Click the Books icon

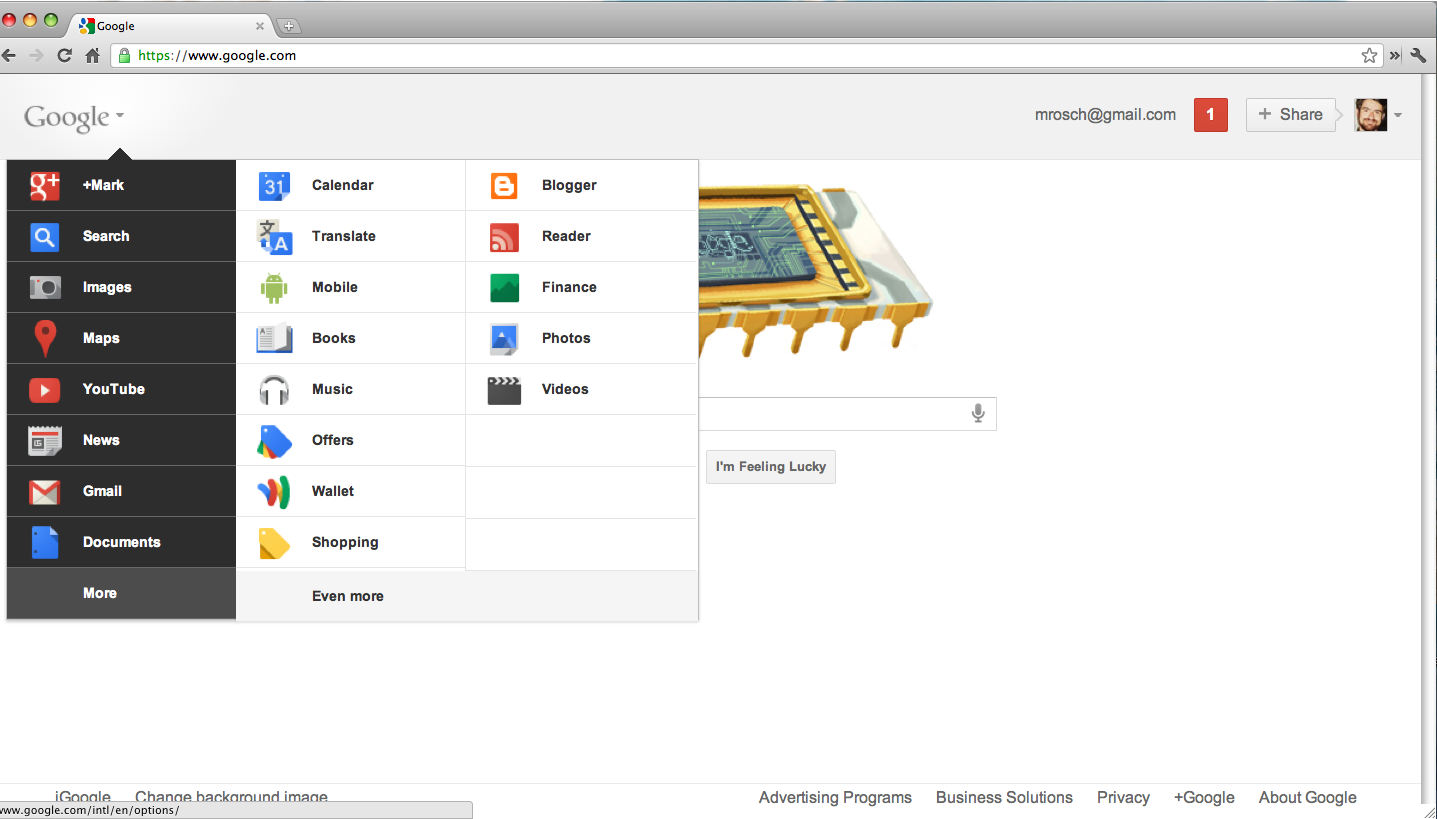coord(274,338)
